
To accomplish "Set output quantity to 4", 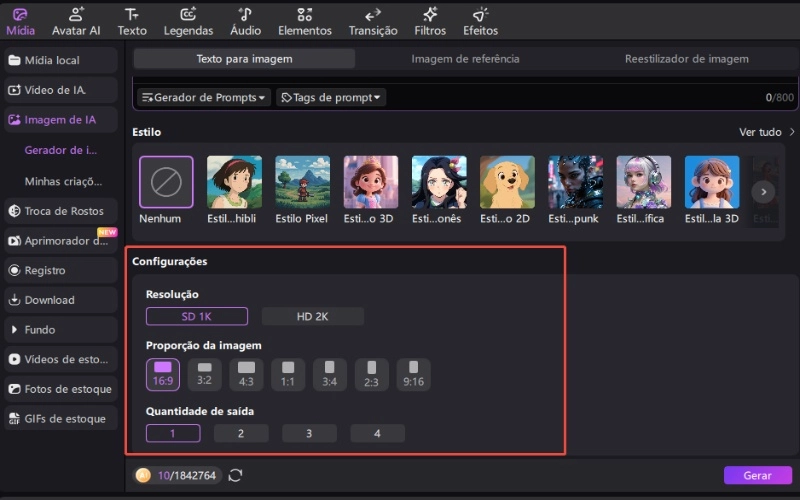I will coord(378,433).
